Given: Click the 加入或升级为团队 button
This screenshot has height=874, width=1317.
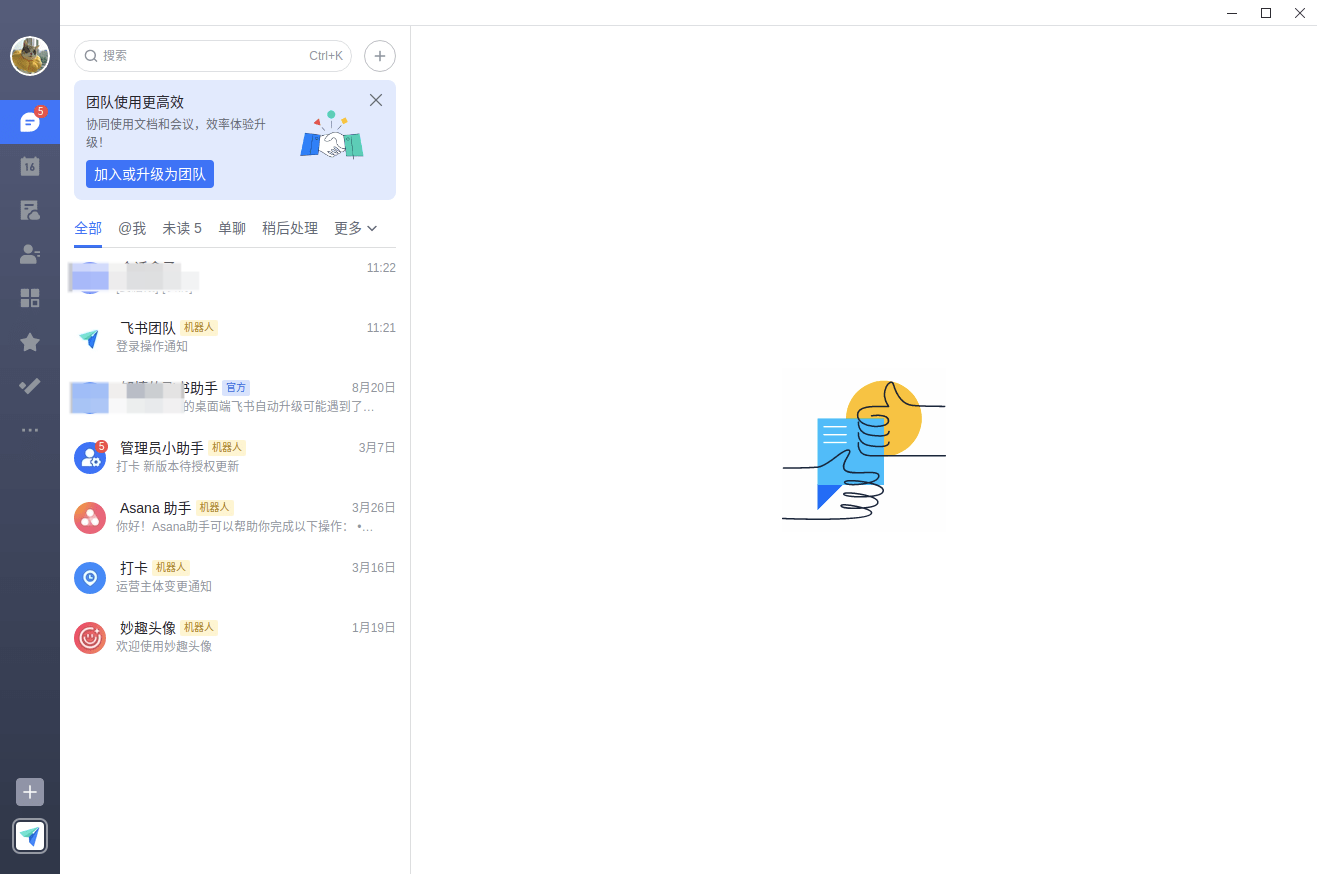Looking at the screenshot, I should (150, 174).
